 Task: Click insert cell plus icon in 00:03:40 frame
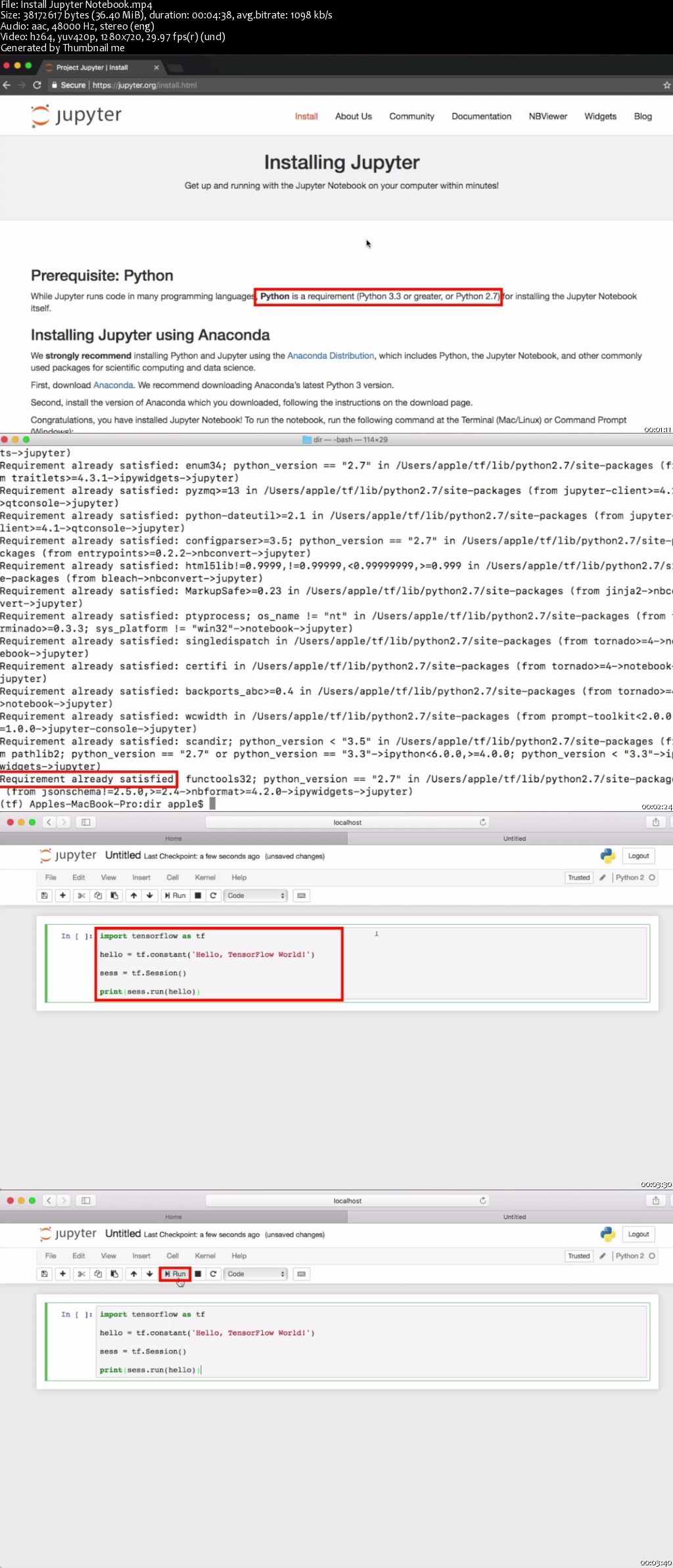coord(62,1274)
